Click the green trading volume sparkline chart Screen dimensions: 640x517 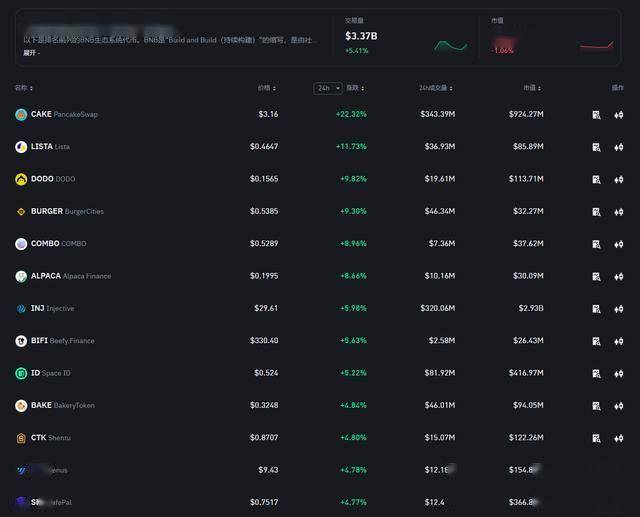point(451,46)
